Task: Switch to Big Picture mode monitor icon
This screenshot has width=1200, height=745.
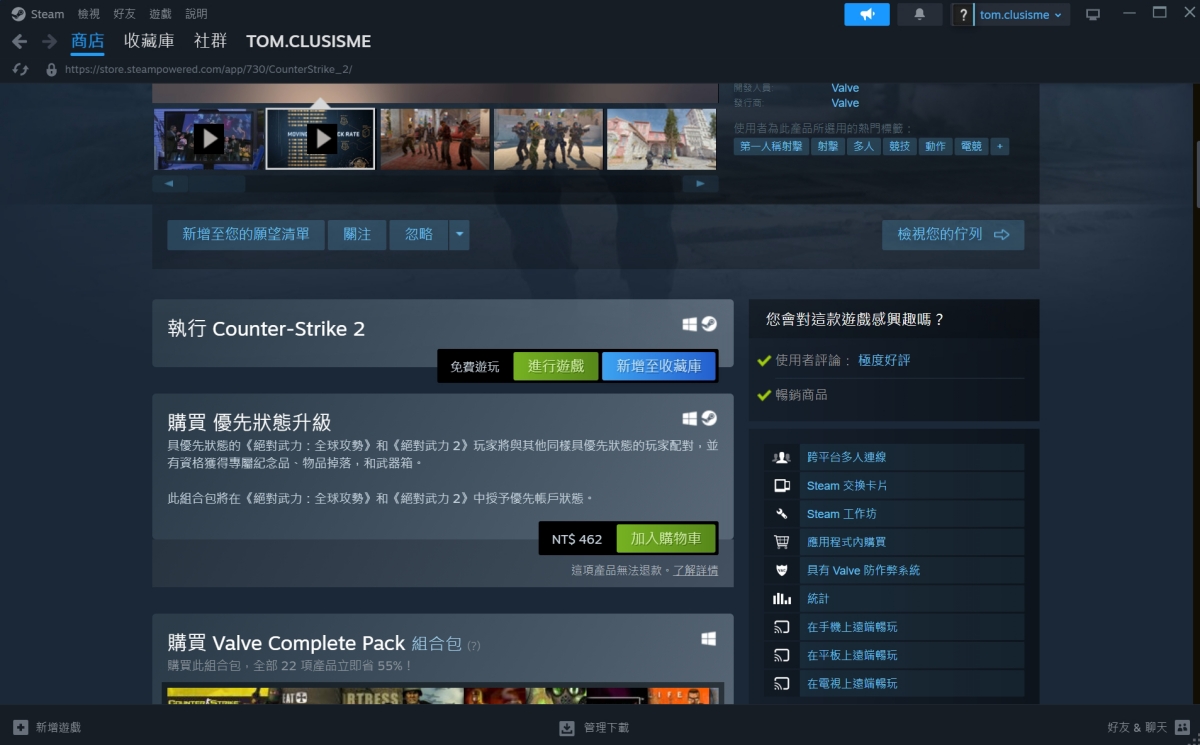Action: 1093,15
